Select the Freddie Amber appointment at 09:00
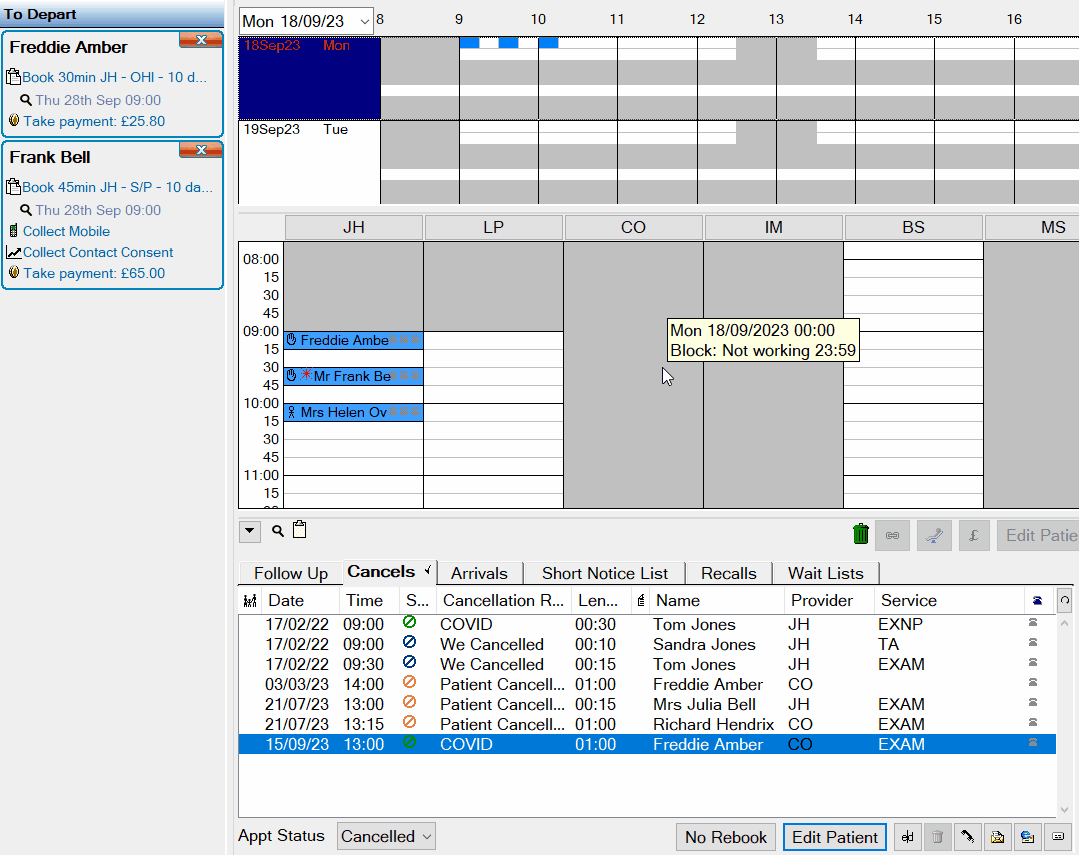Viewport: 1079px width, 855px height. pos(354,340)
